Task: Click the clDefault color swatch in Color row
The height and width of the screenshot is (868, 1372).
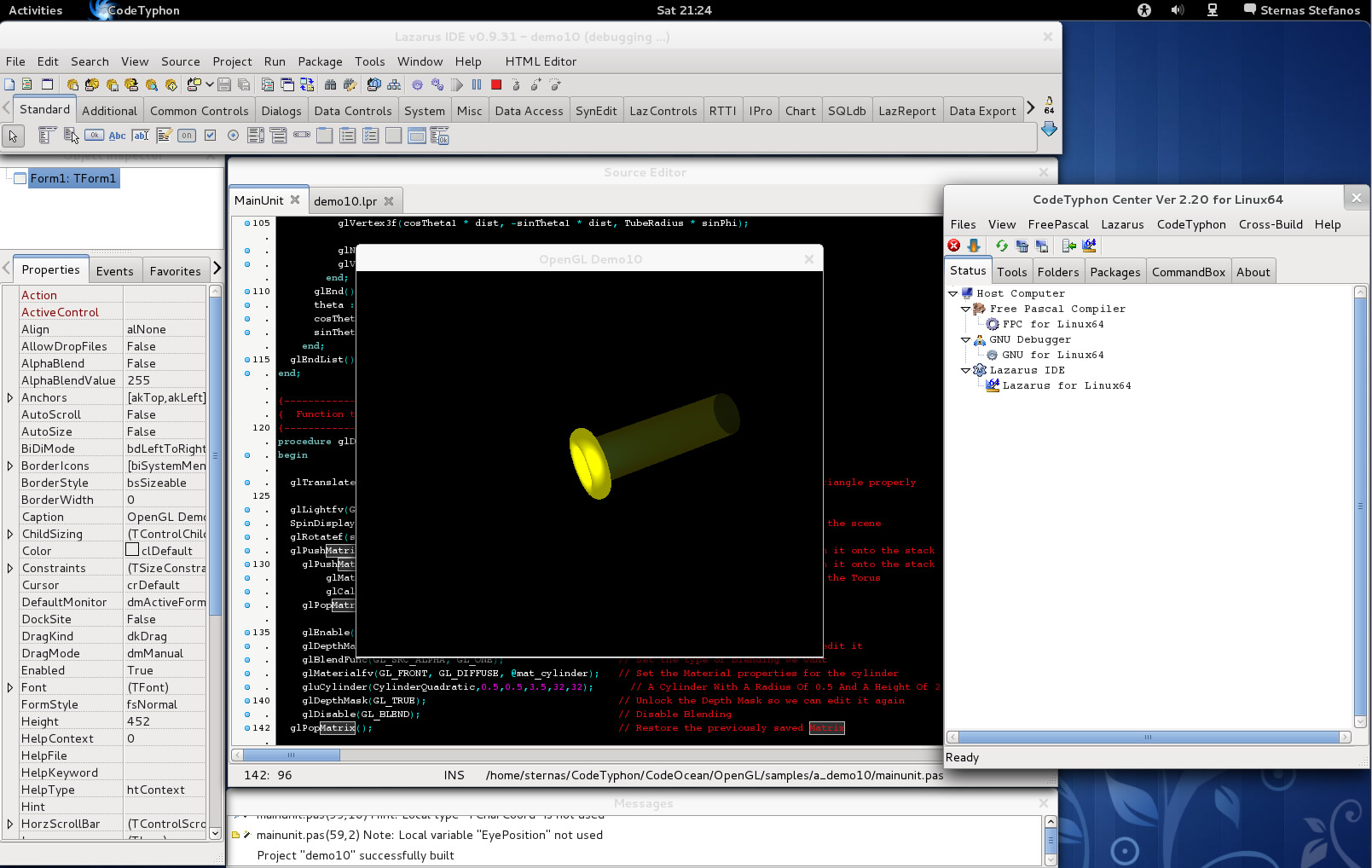Action: tap(132, 550)
